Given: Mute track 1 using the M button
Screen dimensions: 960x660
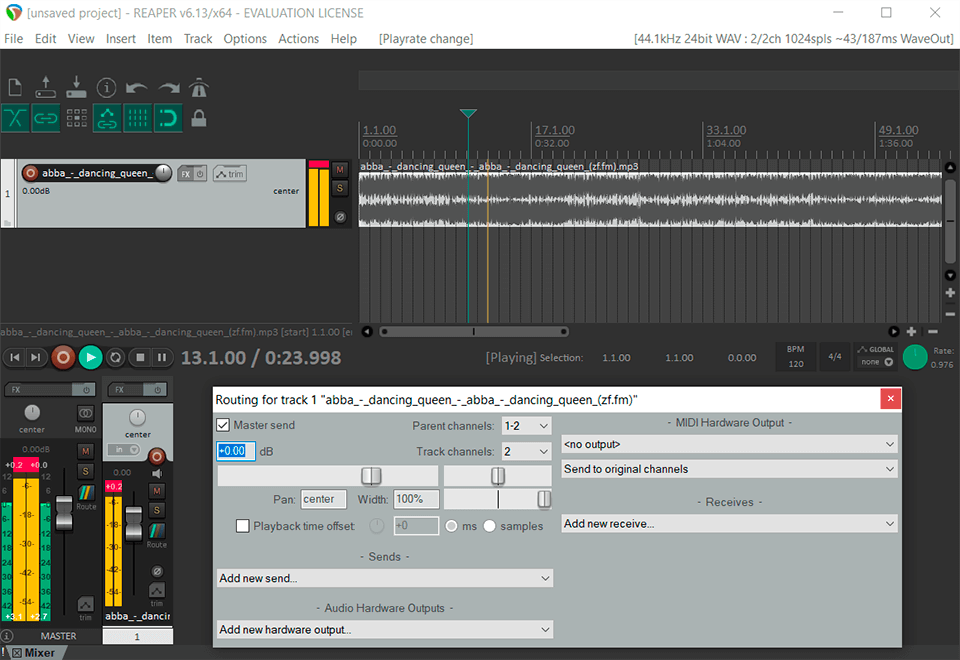Looking at the screenshot, I should [339, 168].
